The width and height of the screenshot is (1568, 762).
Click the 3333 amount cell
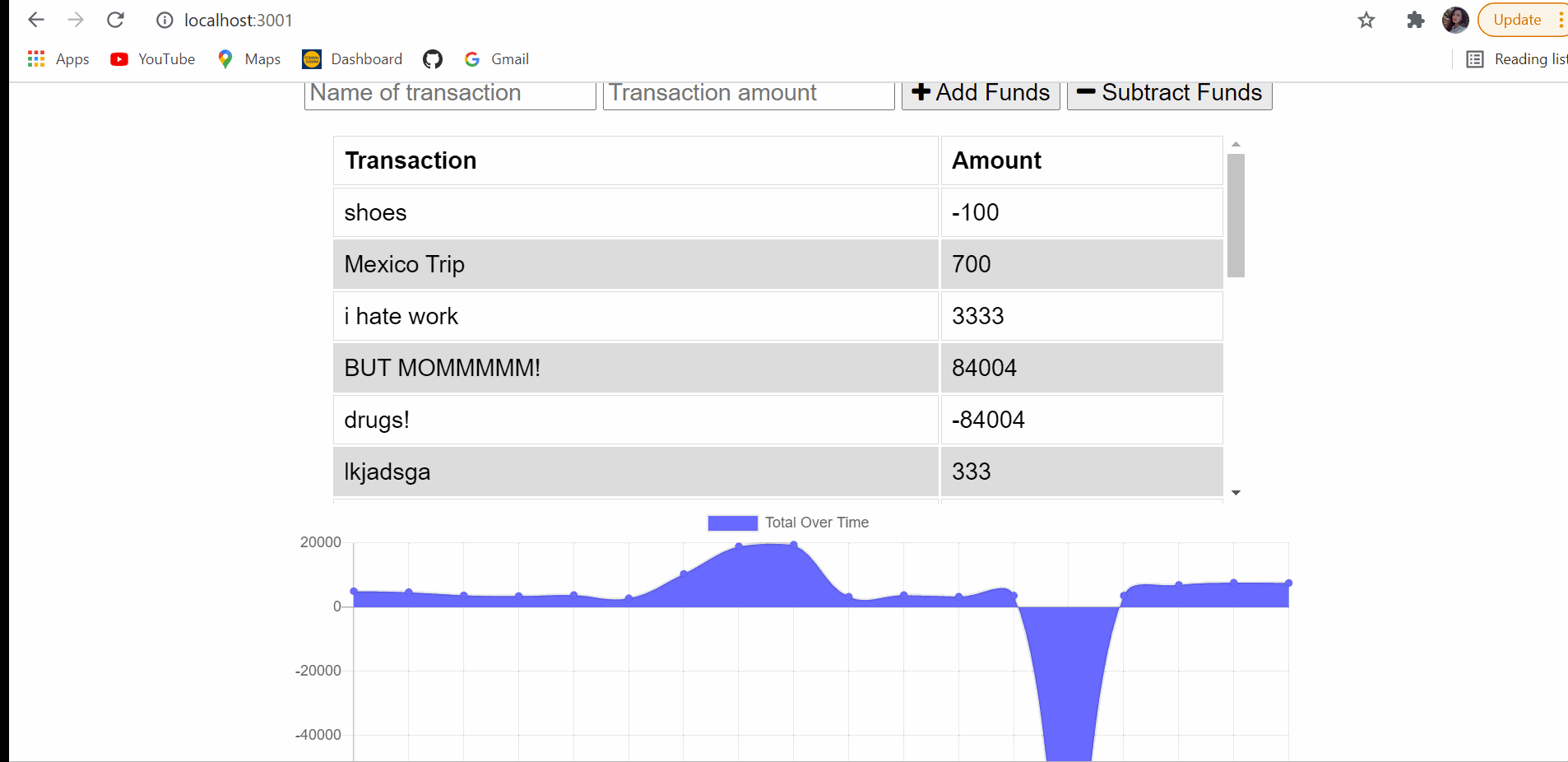coord(1082,316)
